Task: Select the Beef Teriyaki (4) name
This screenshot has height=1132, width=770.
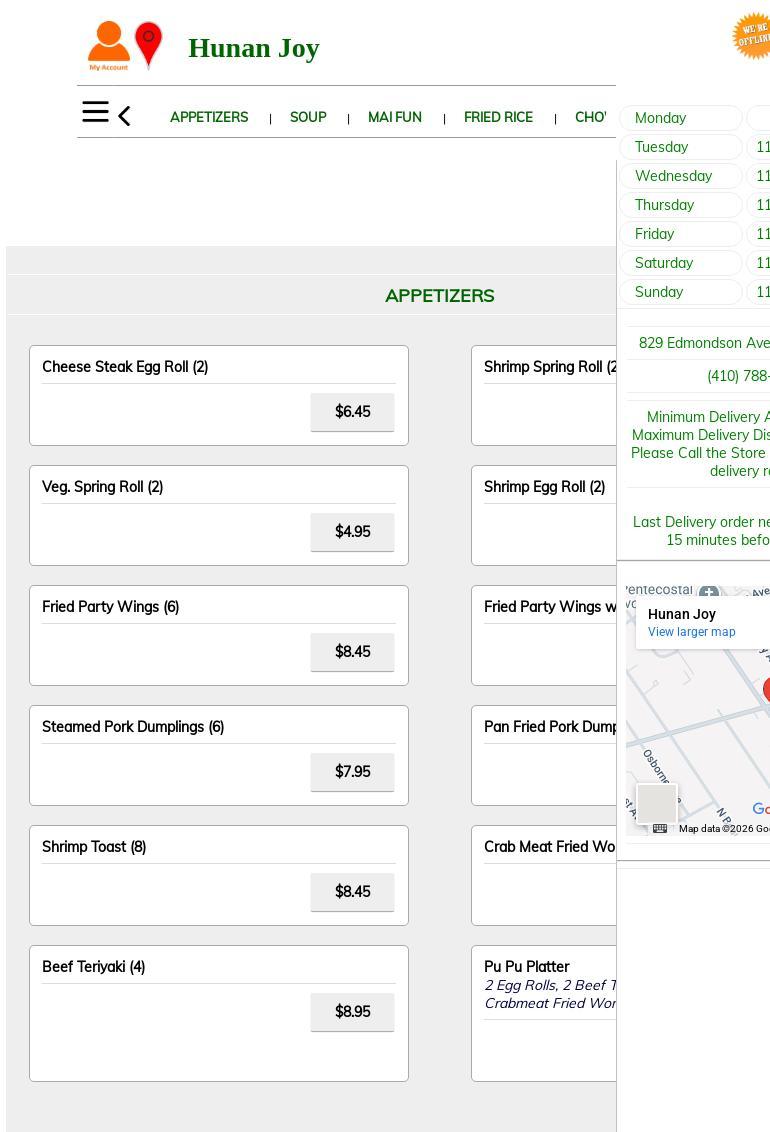Action: coord(93,966)
